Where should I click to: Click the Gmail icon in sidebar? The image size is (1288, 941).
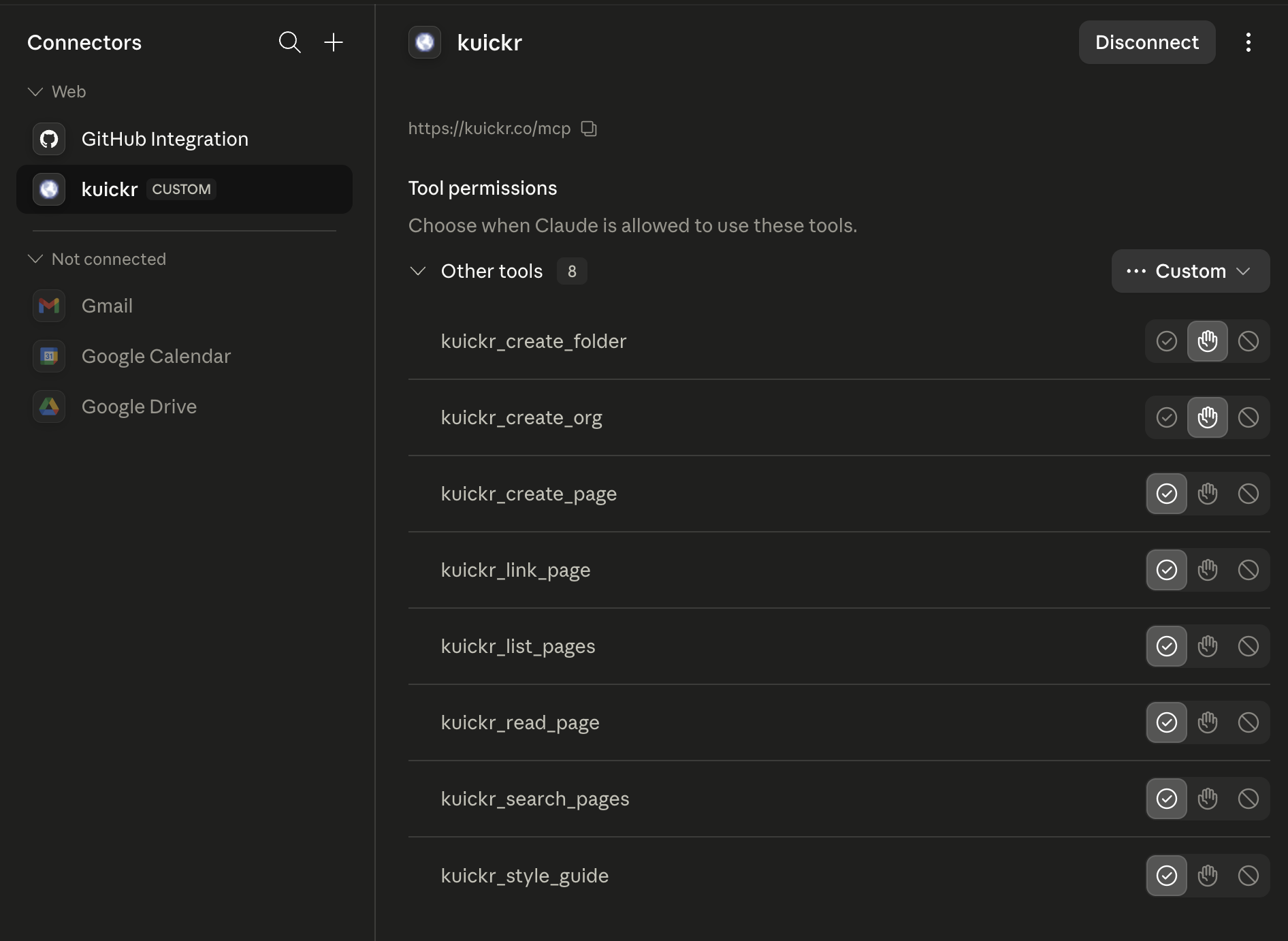point(49,306)
